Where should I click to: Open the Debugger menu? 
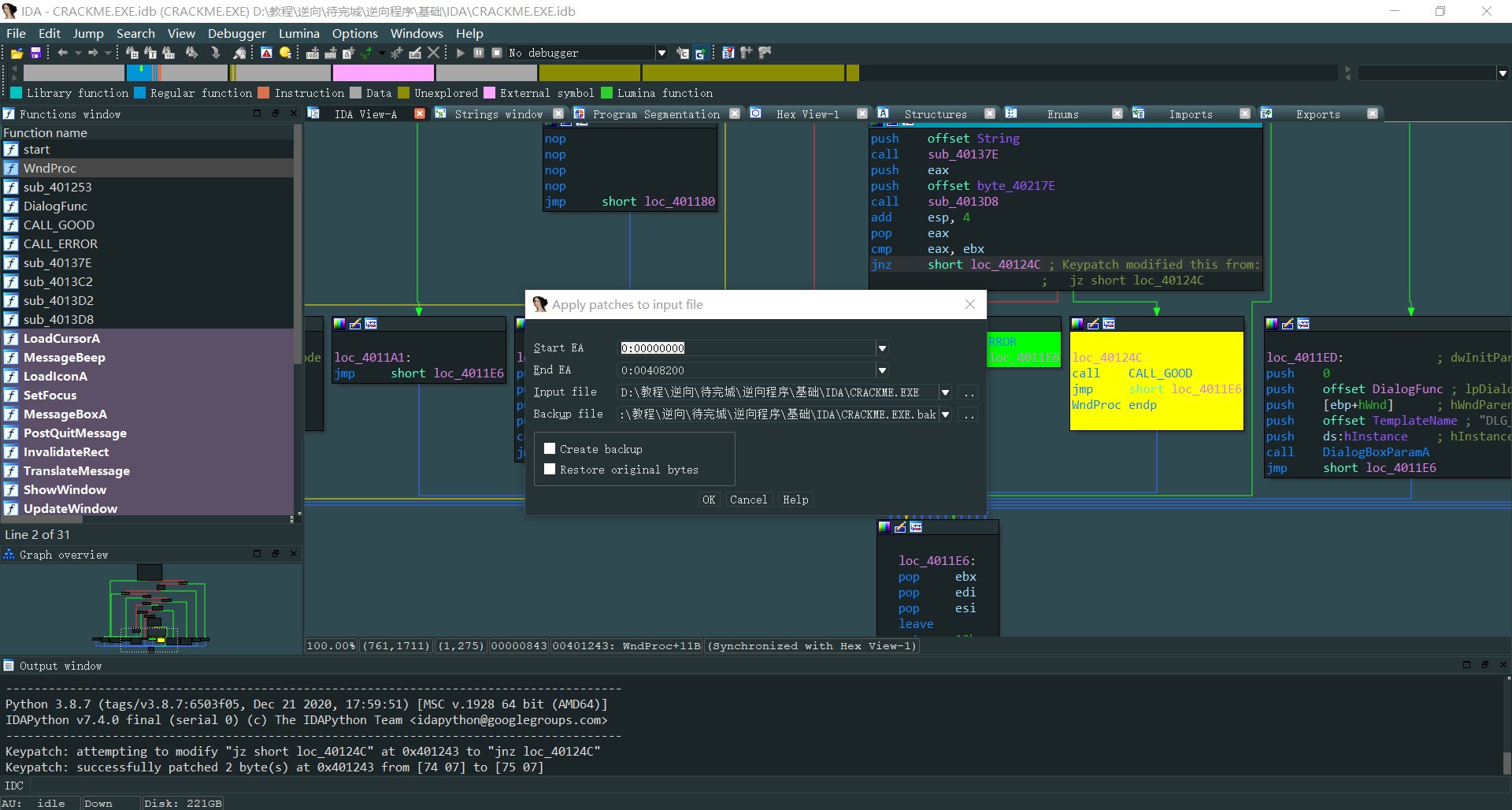(236, 33)
